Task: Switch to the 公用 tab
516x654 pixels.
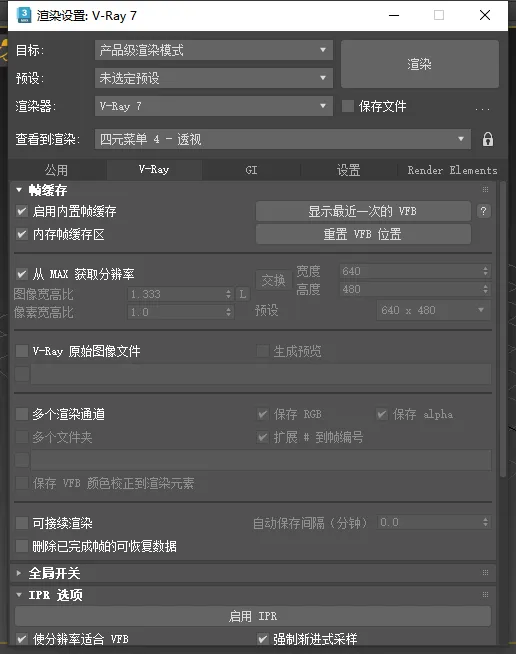Action: pyautogui.click(x=57, y=170)
